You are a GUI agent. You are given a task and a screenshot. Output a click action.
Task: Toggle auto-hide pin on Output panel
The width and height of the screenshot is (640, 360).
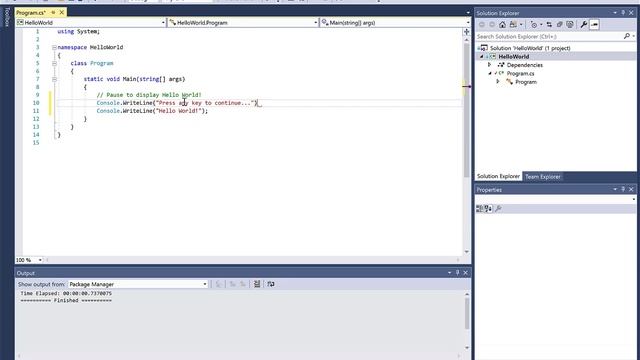click(458, 273)
